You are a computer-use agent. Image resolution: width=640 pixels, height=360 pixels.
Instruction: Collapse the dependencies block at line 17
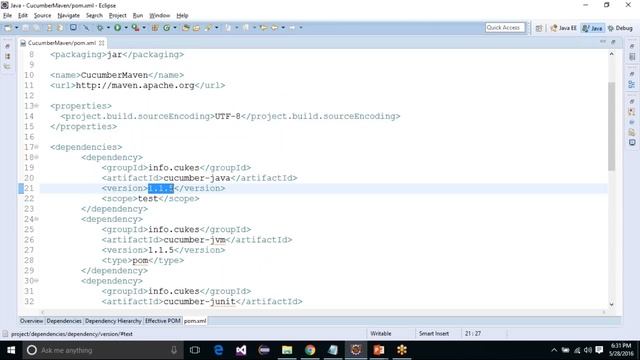click(x=37, y=147)
